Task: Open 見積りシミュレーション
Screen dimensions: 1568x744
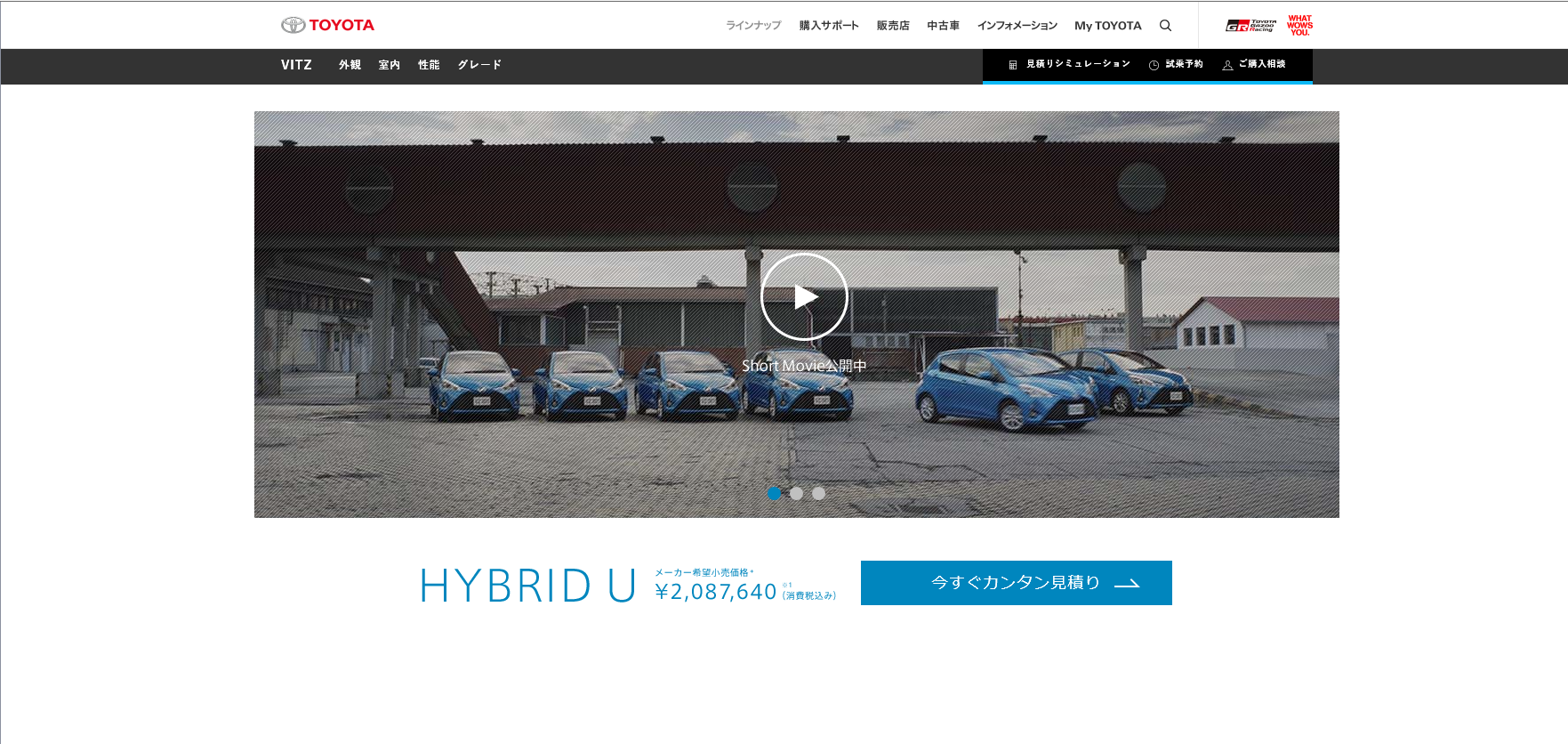Action: coord(1078,64)
